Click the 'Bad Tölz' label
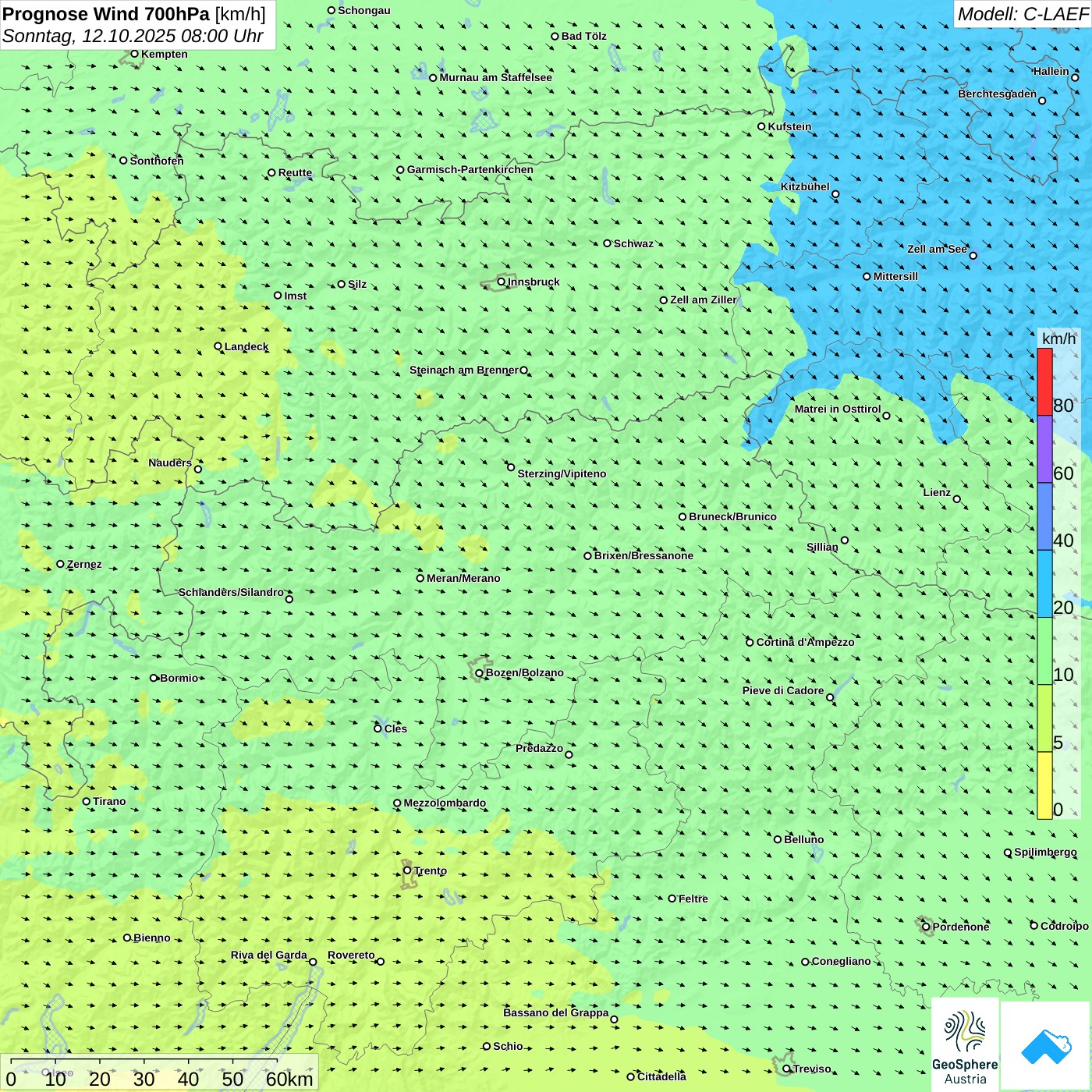Viewport: 1092px width, 1092px height. coord(584,36)
